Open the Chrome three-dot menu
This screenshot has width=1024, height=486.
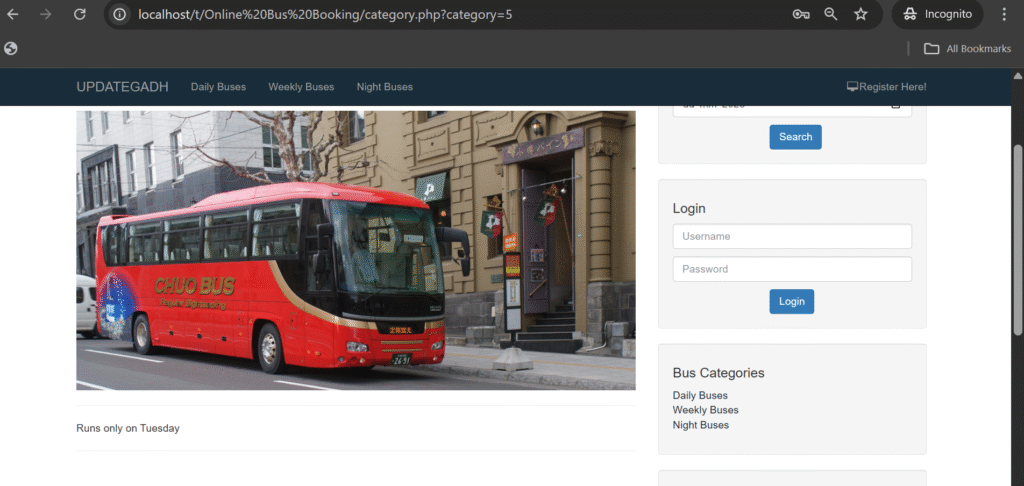click(x=1004, y=14)
